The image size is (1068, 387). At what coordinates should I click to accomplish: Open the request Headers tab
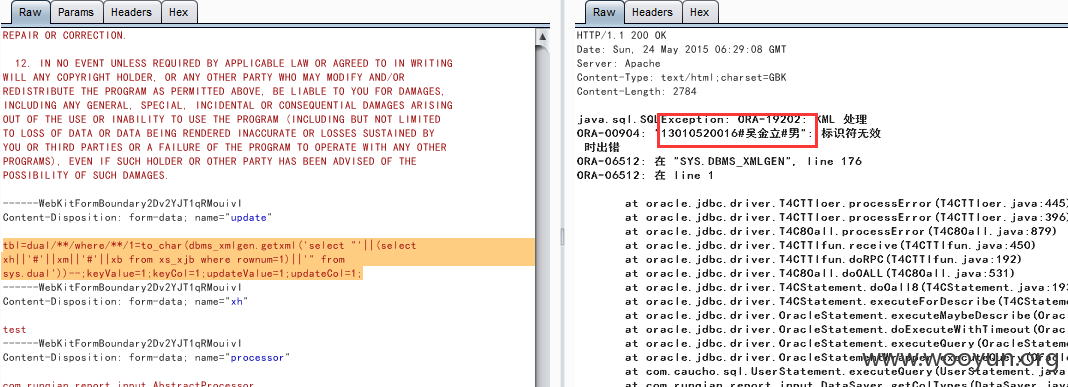point(132,12)
